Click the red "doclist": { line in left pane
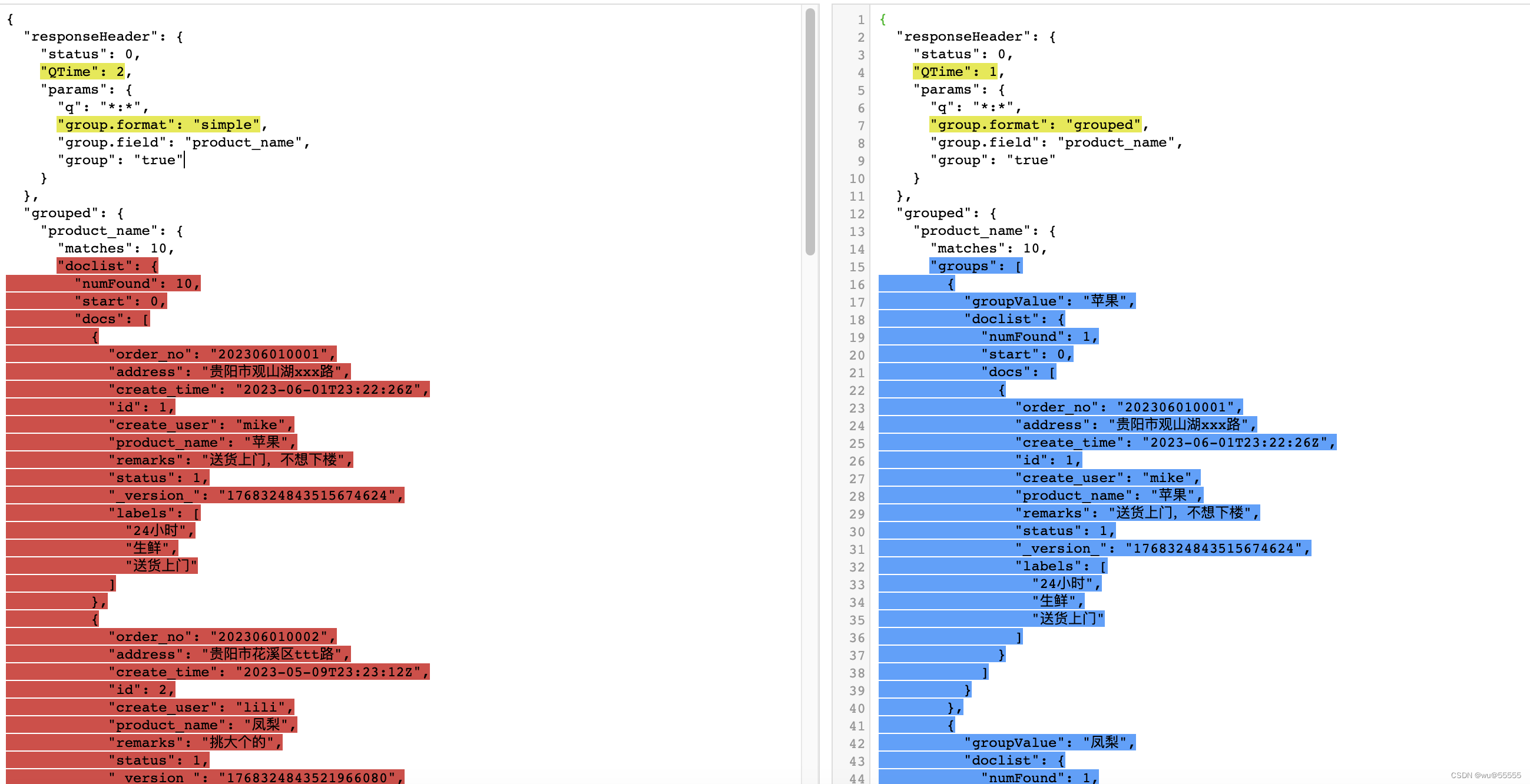The width and height of the screenshot is (1530, 784). (108, 266)
